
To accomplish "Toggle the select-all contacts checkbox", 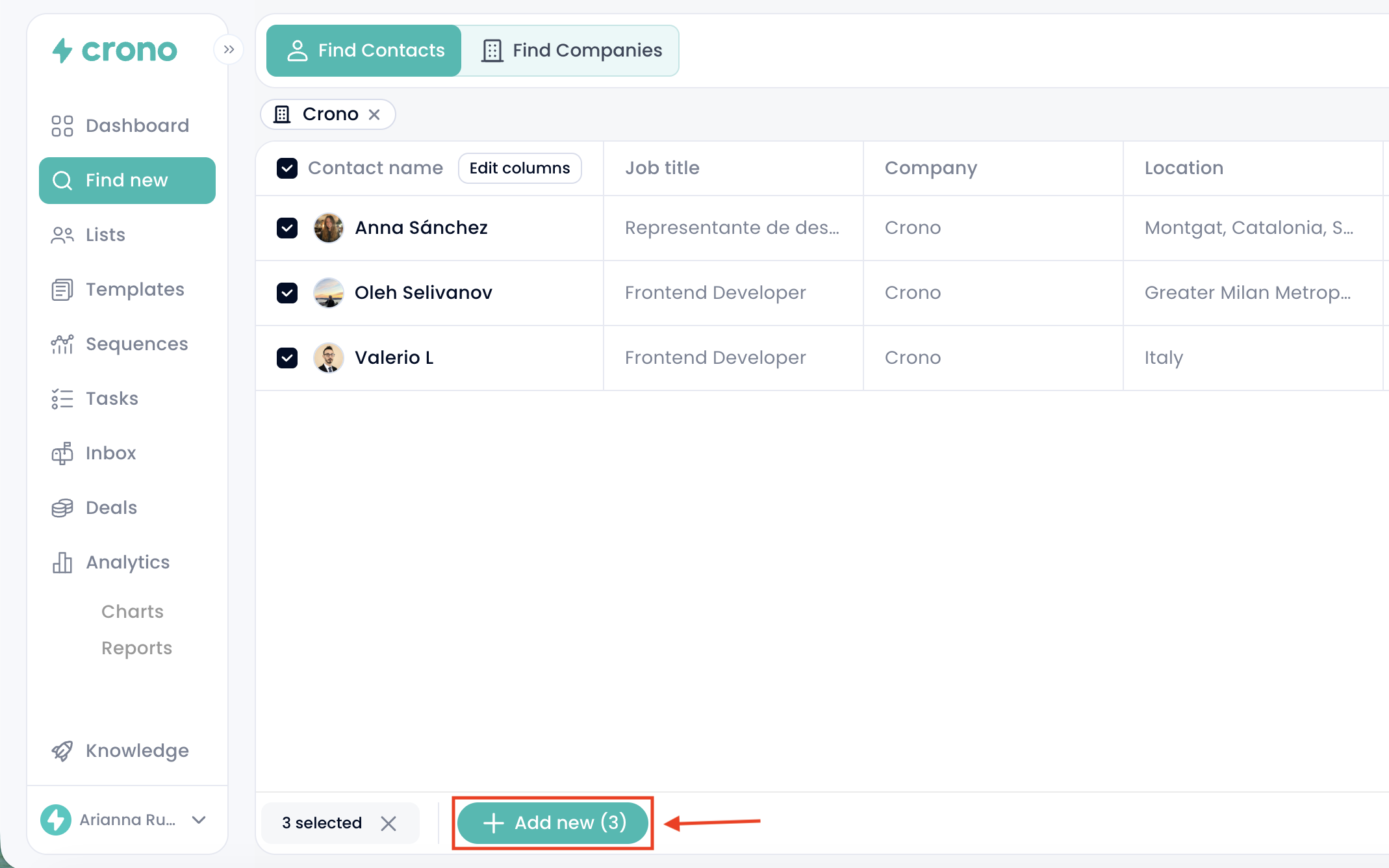I will (x=287, y=168).
